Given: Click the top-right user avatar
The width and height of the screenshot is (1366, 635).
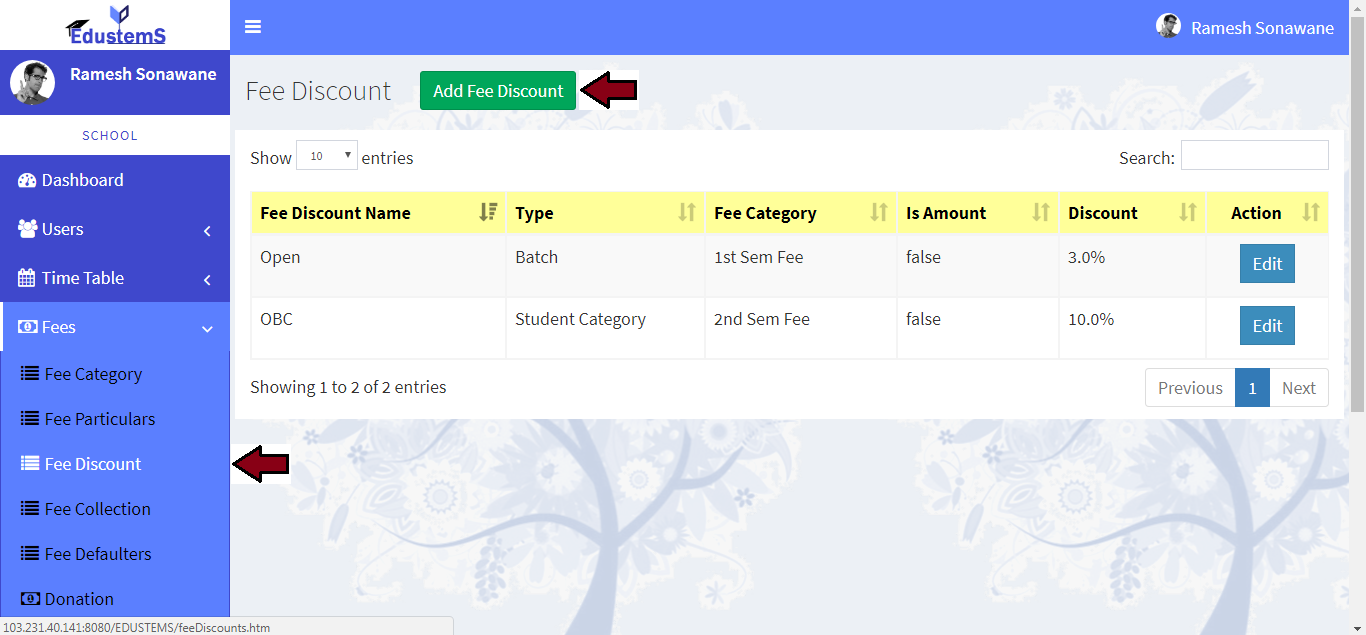Looking at the screenshot, I should 1168,27.
